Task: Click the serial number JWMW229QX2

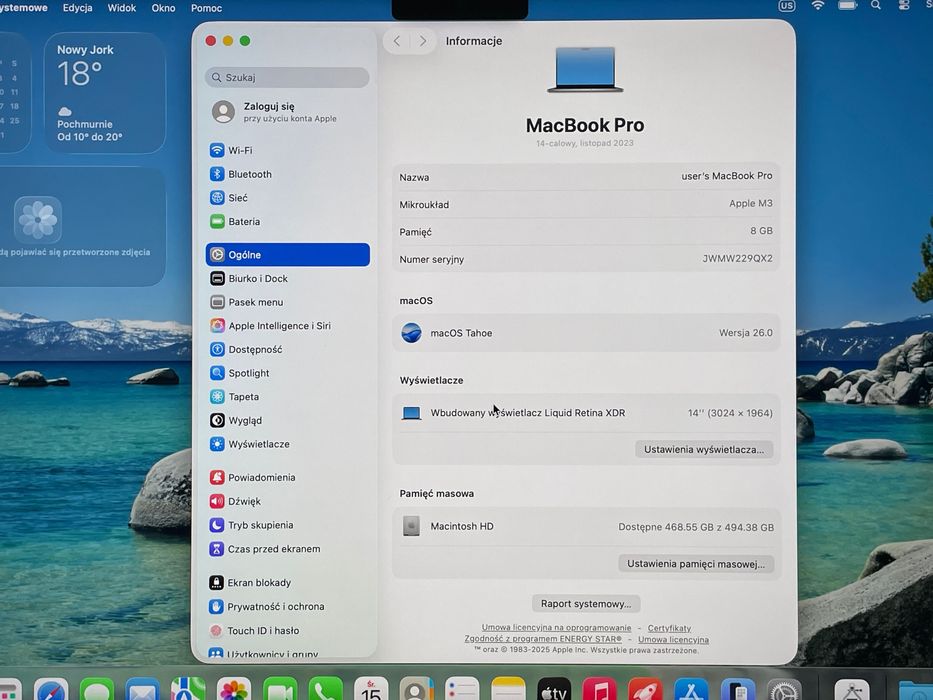Action: click(737, 258)
